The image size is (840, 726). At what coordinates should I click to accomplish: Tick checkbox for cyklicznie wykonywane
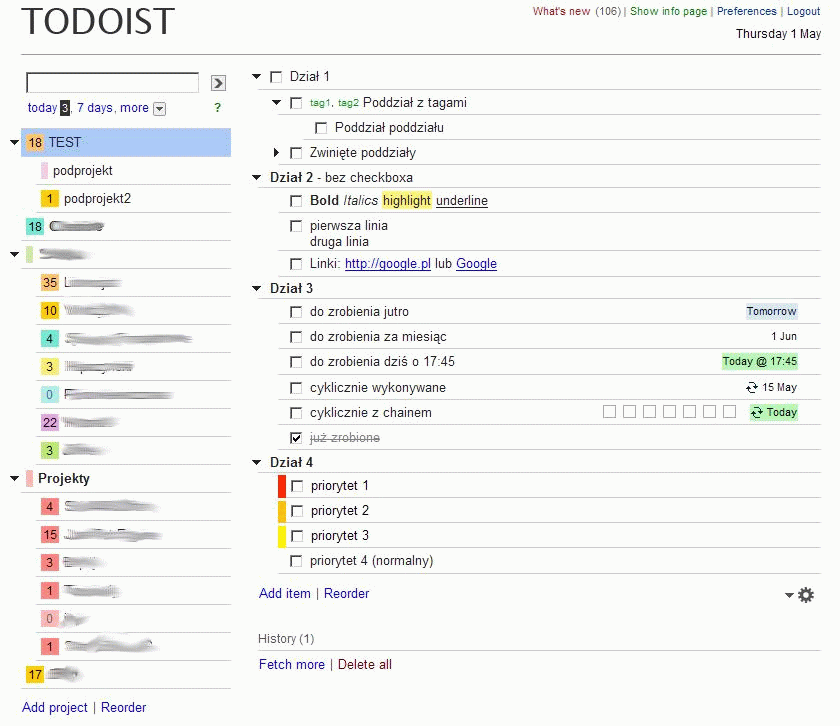pos(296,388)
